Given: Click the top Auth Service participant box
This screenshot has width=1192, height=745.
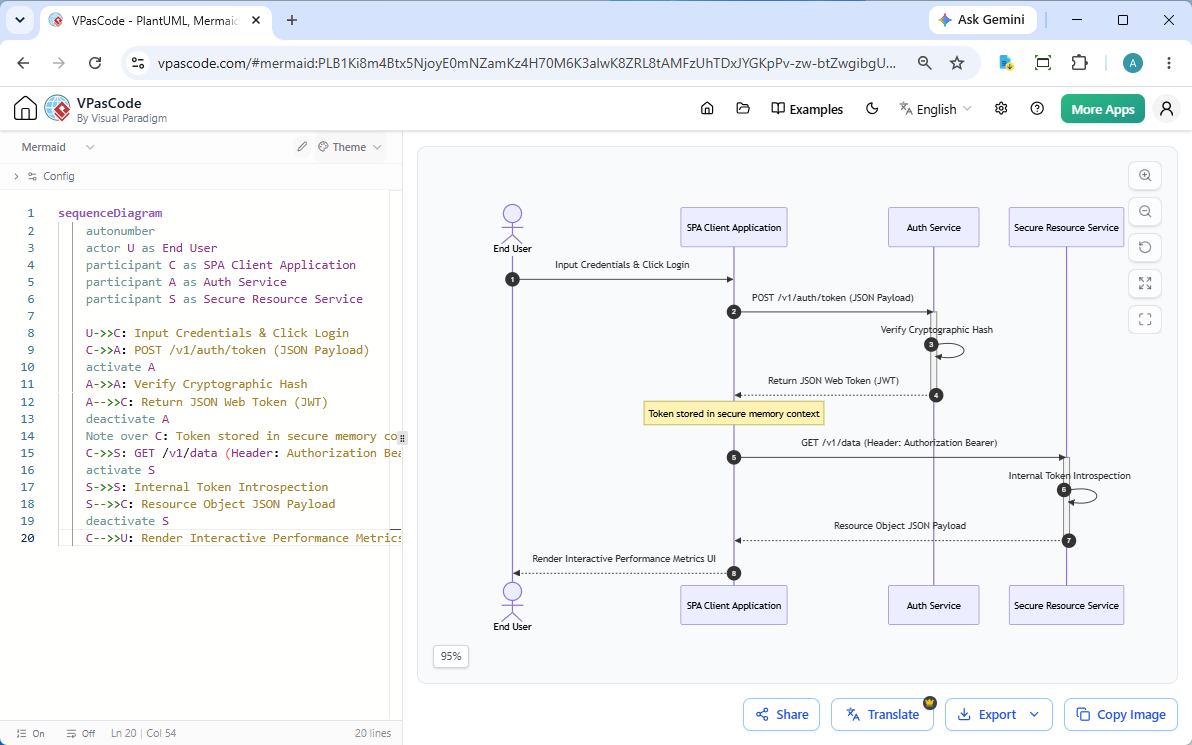Looking at the screenshot, I should pyautogui.click(x=934, y=227).
